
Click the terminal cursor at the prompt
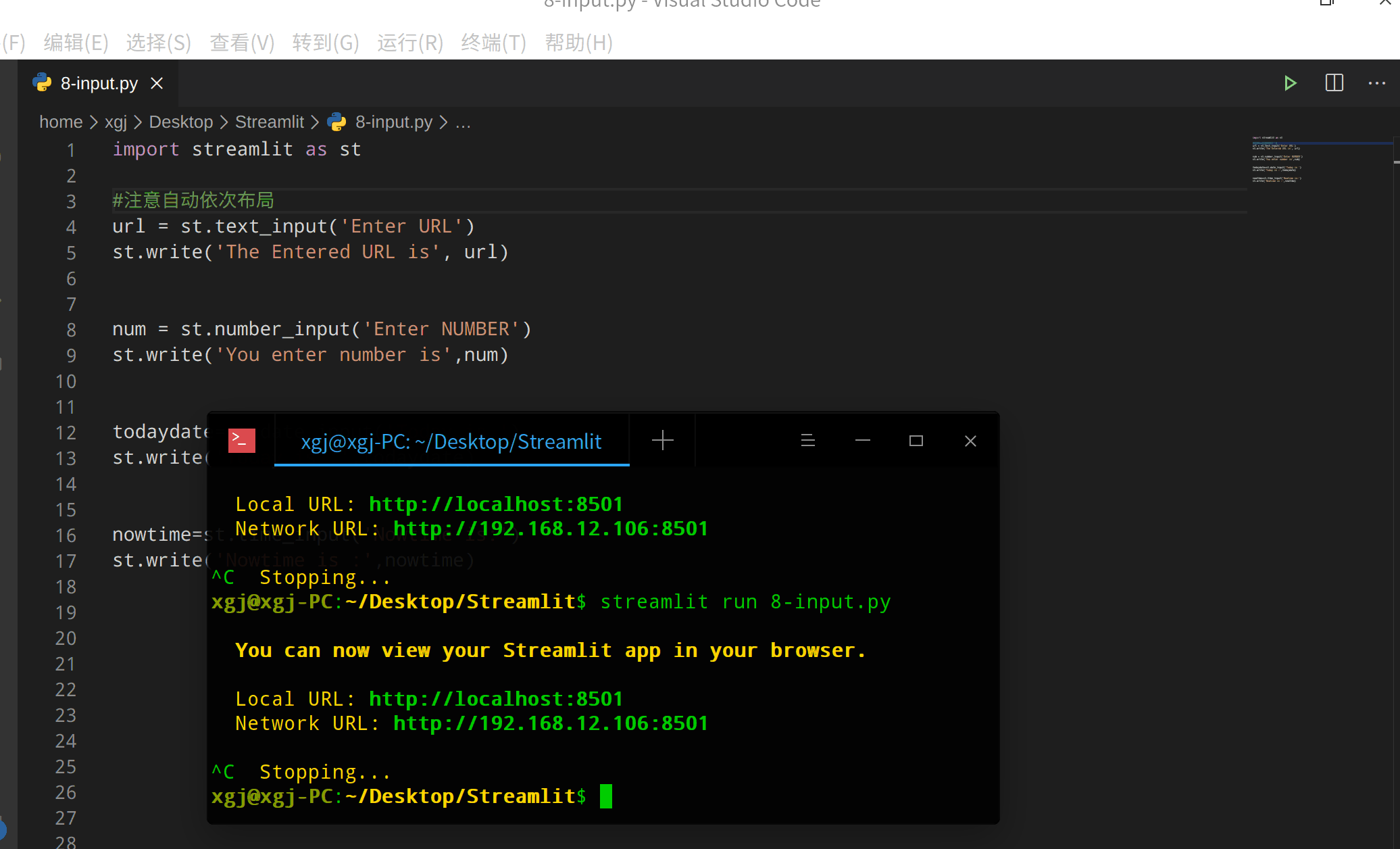point(606,796)
